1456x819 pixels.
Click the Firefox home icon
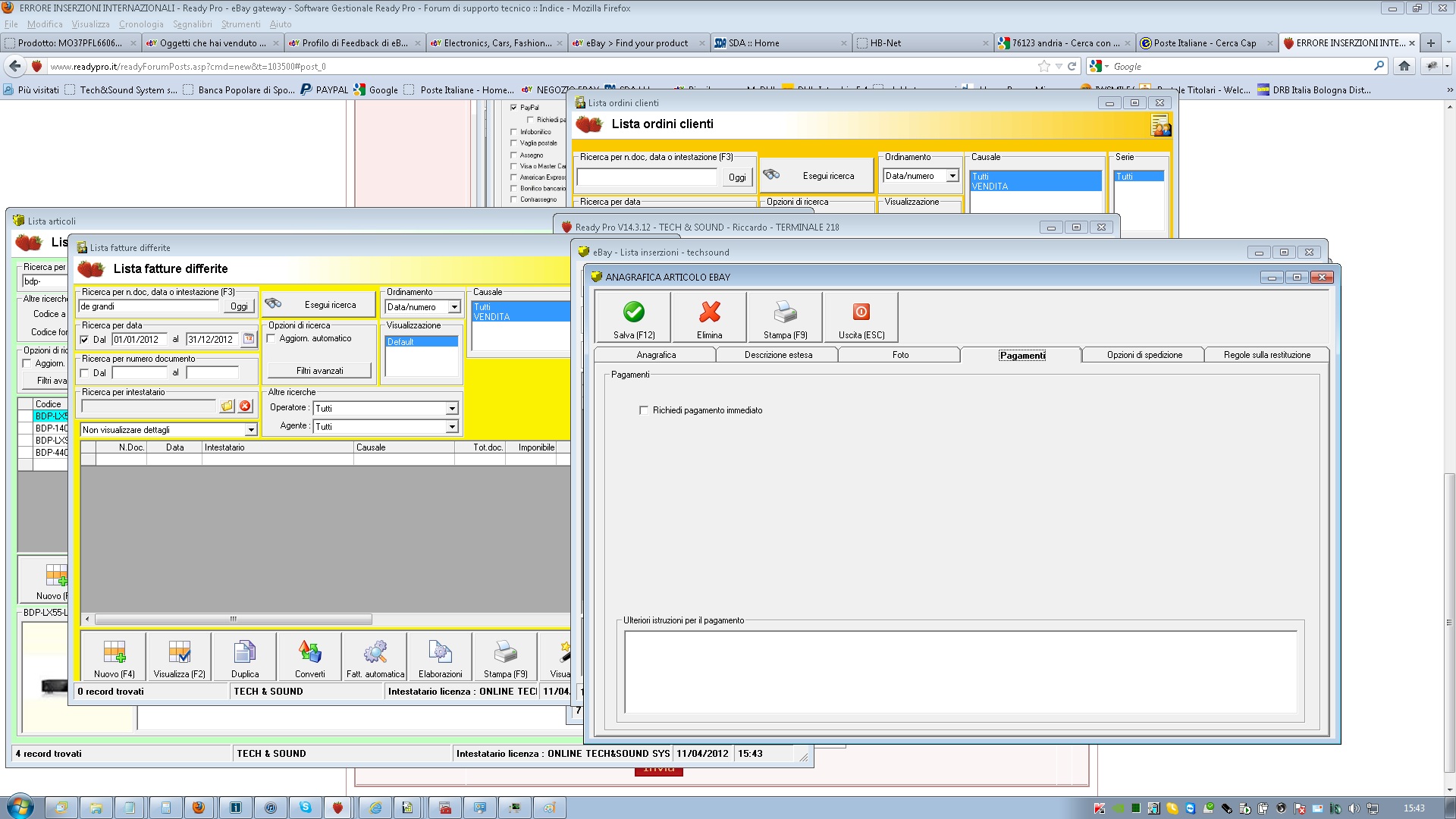(x=1404, y=66)
